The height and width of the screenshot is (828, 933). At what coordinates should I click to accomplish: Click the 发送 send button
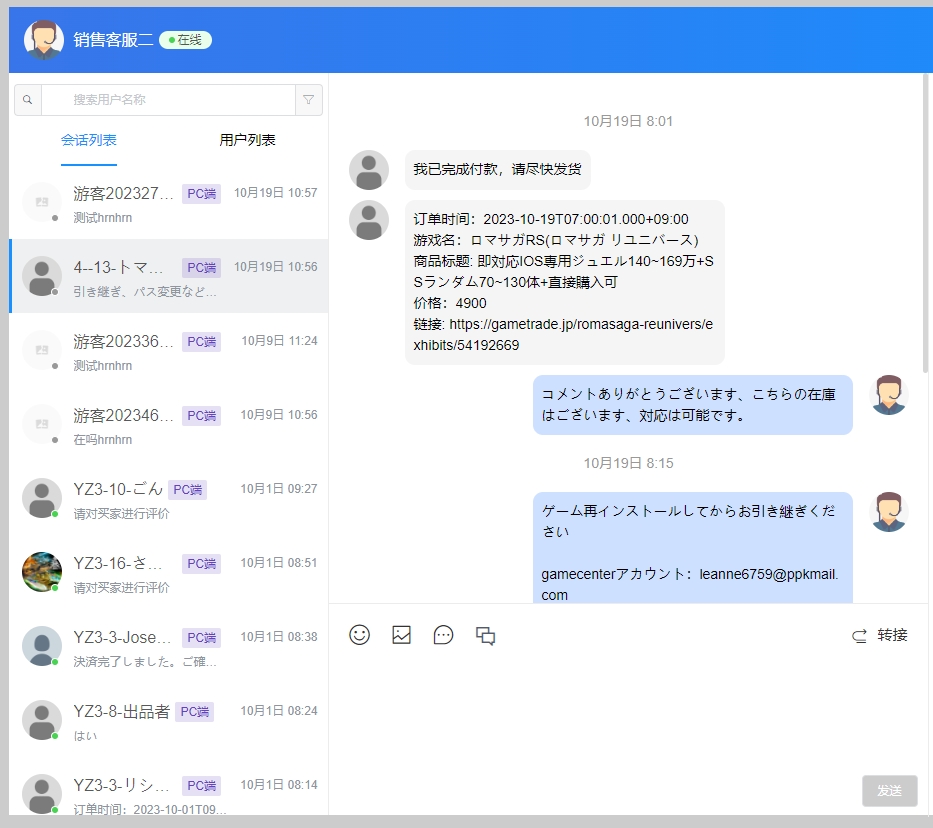[890, 791]
